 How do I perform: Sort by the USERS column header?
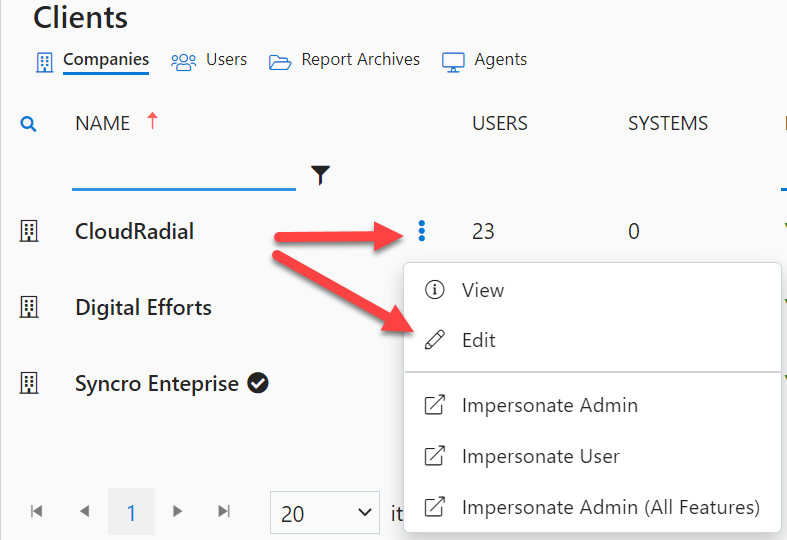[x=499, y=123]
